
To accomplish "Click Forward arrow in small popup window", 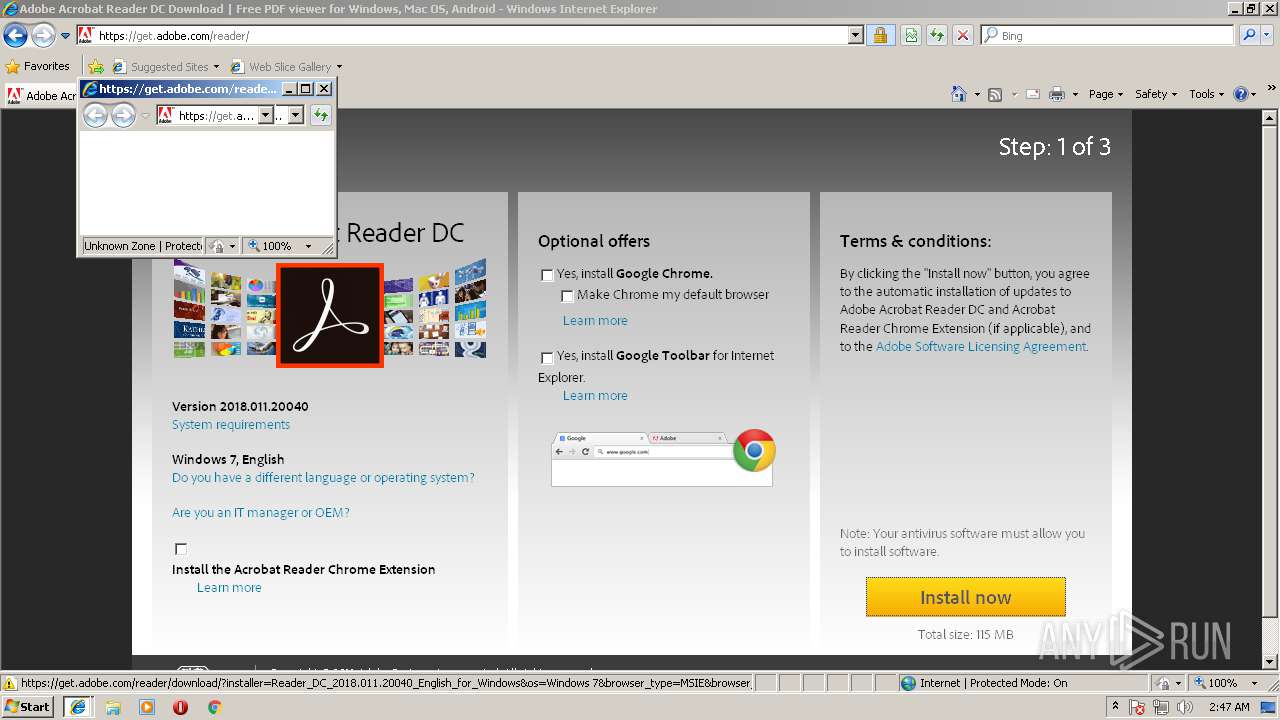I will (123, 116).
